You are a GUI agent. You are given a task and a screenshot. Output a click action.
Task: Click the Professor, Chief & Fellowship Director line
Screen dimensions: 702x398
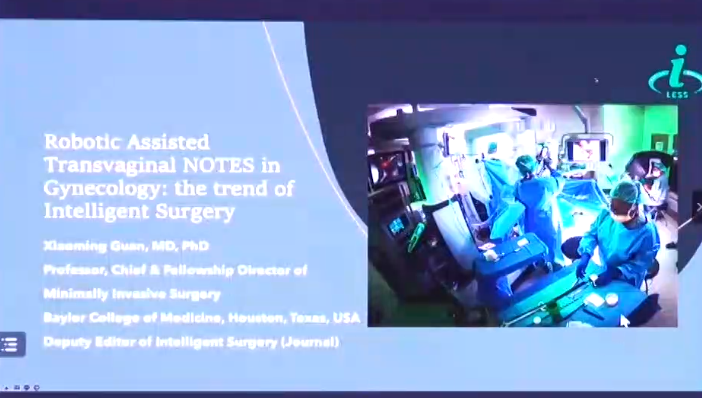coord(175,270)
